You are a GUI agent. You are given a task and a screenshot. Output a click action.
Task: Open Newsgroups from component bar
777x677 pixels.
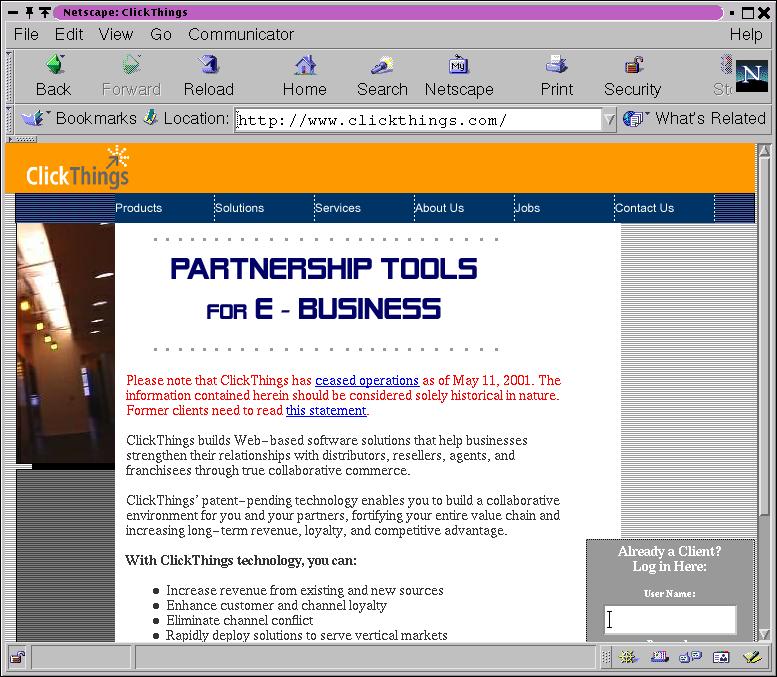click(x=690, y=657)
